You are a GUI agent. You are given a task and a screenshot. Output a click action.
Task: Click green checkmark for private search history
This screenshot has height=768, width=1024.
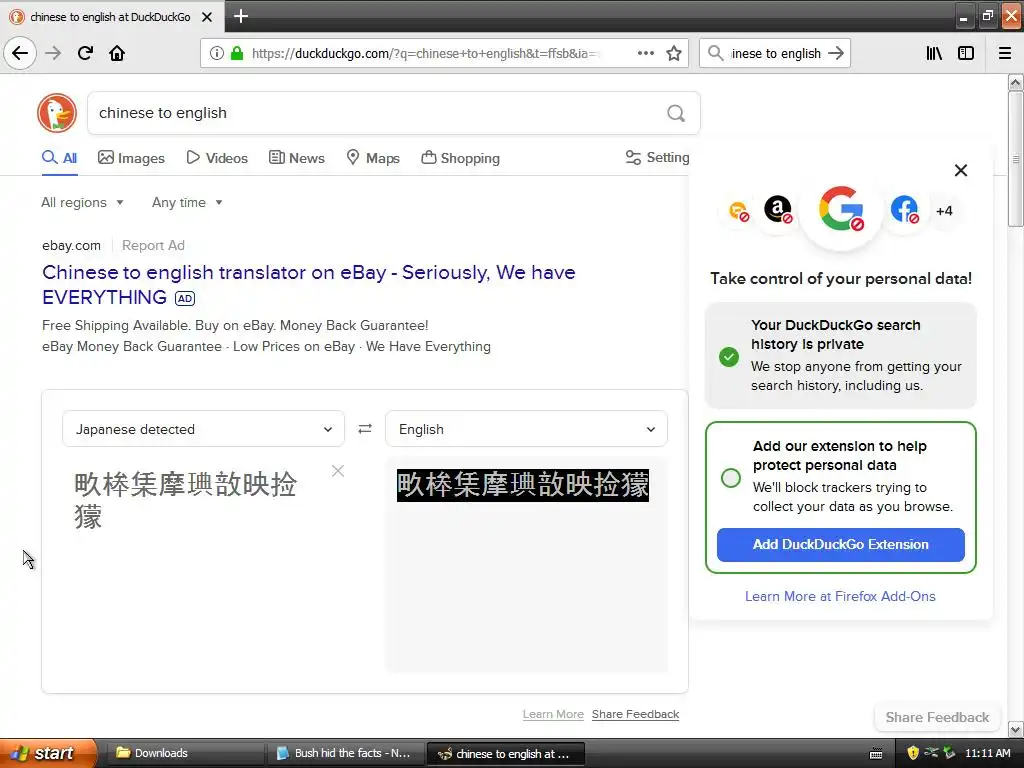coord(729,357)
